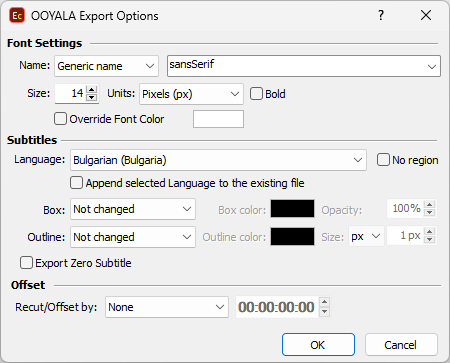
Task: Click the EZConvert app icon in title bar
Action: (17, 16)
